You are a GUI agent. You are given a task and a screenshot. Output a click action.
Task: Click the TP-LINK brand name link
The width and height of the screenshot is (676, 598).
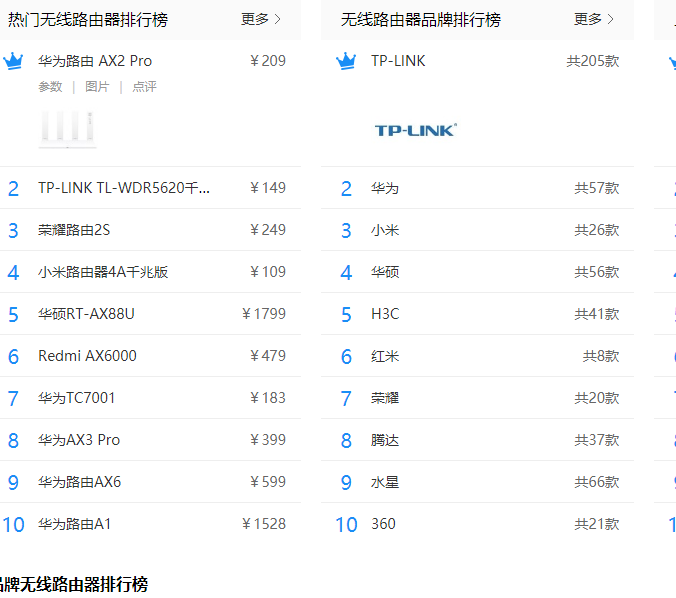tap(398, 61)
